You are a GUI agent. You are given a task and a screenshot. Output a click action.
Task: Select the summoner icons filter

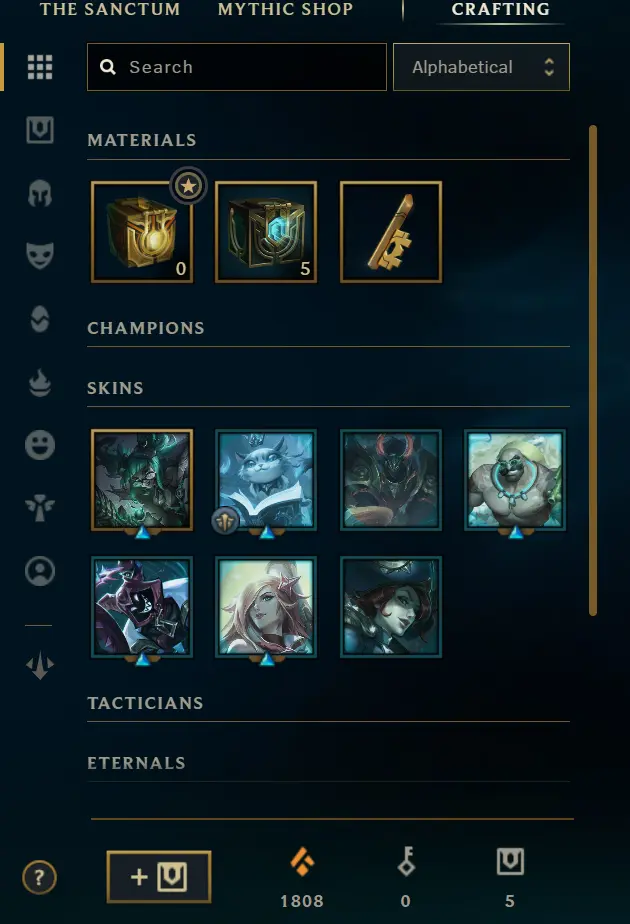coord(40,571)
